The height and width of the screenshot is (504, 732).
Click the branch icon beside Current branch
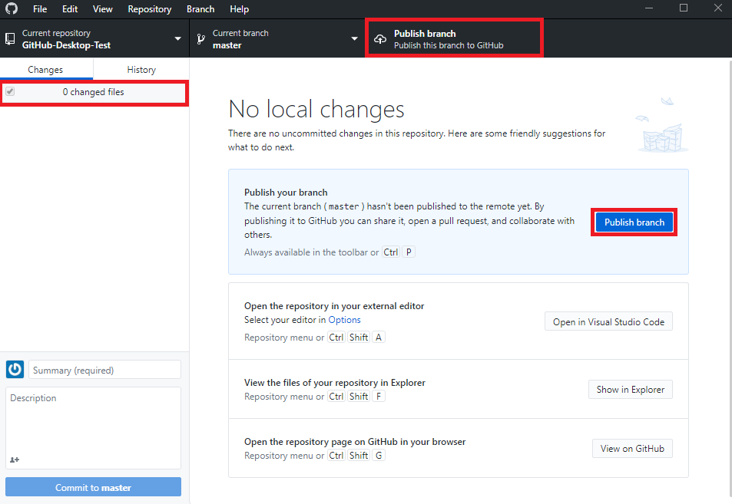(x=201, y=39)
